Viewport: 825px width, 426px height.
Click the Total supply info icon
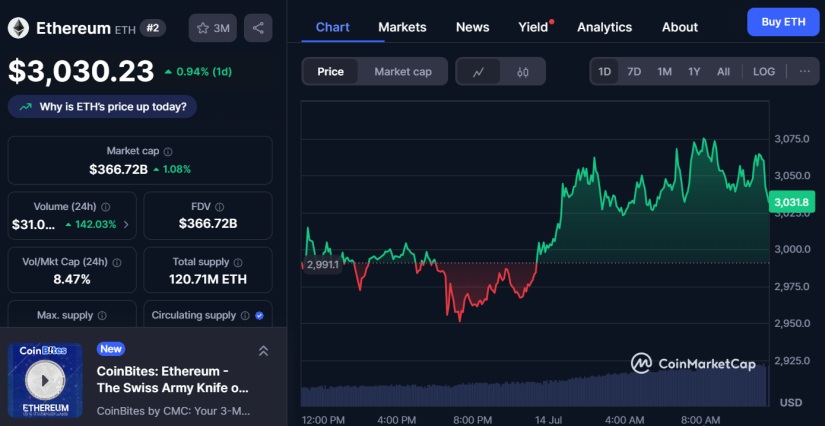coord(238,262)
